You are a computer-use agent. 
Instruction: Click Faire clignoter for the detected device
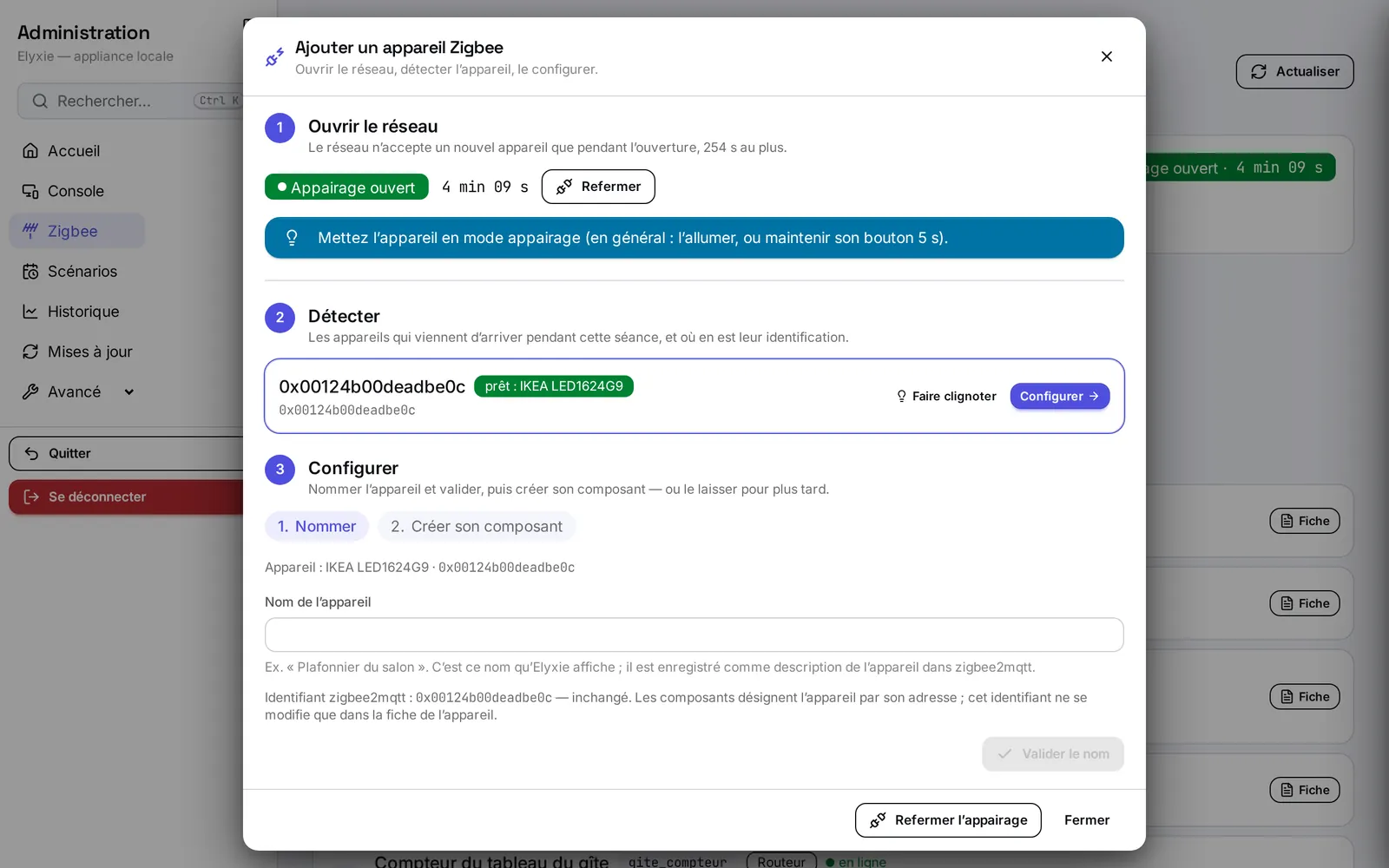click(946, 396)
